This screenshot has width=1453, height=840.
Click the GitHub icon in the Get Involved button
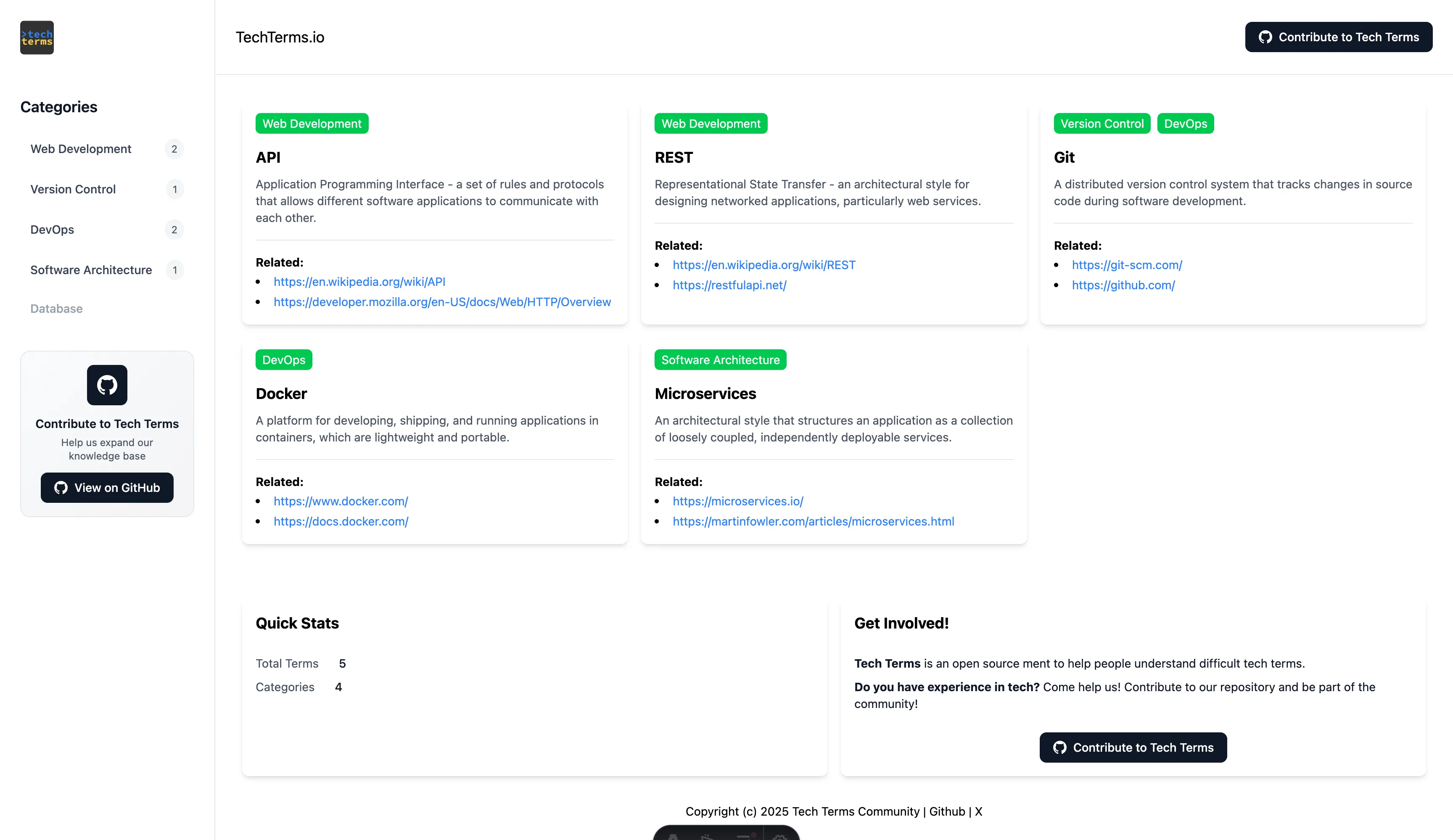tap(1059, 747)
